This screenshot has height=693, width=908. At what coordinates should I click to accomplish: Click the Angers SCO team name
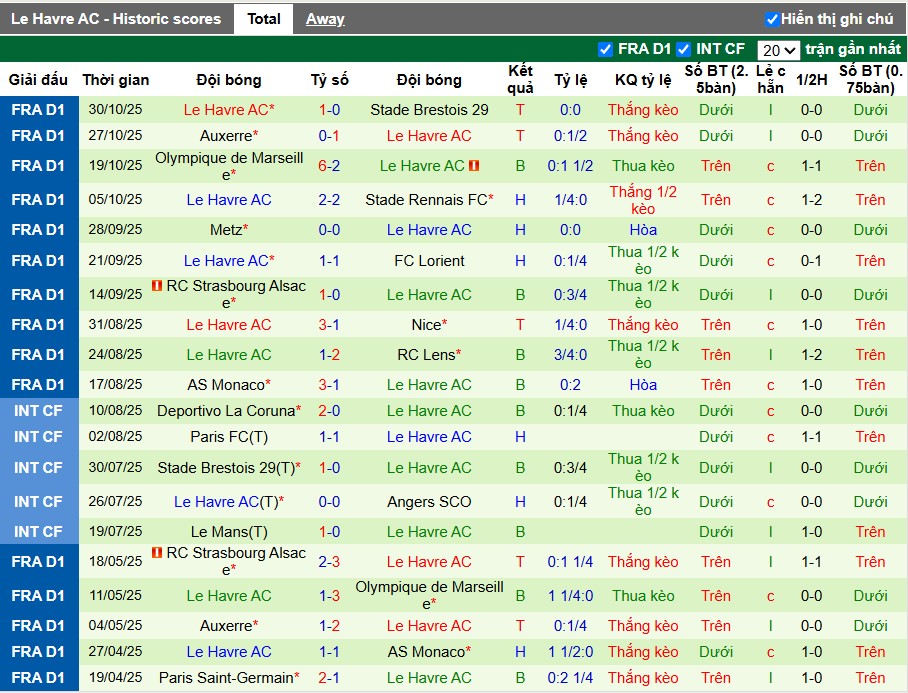coord(429,502)
